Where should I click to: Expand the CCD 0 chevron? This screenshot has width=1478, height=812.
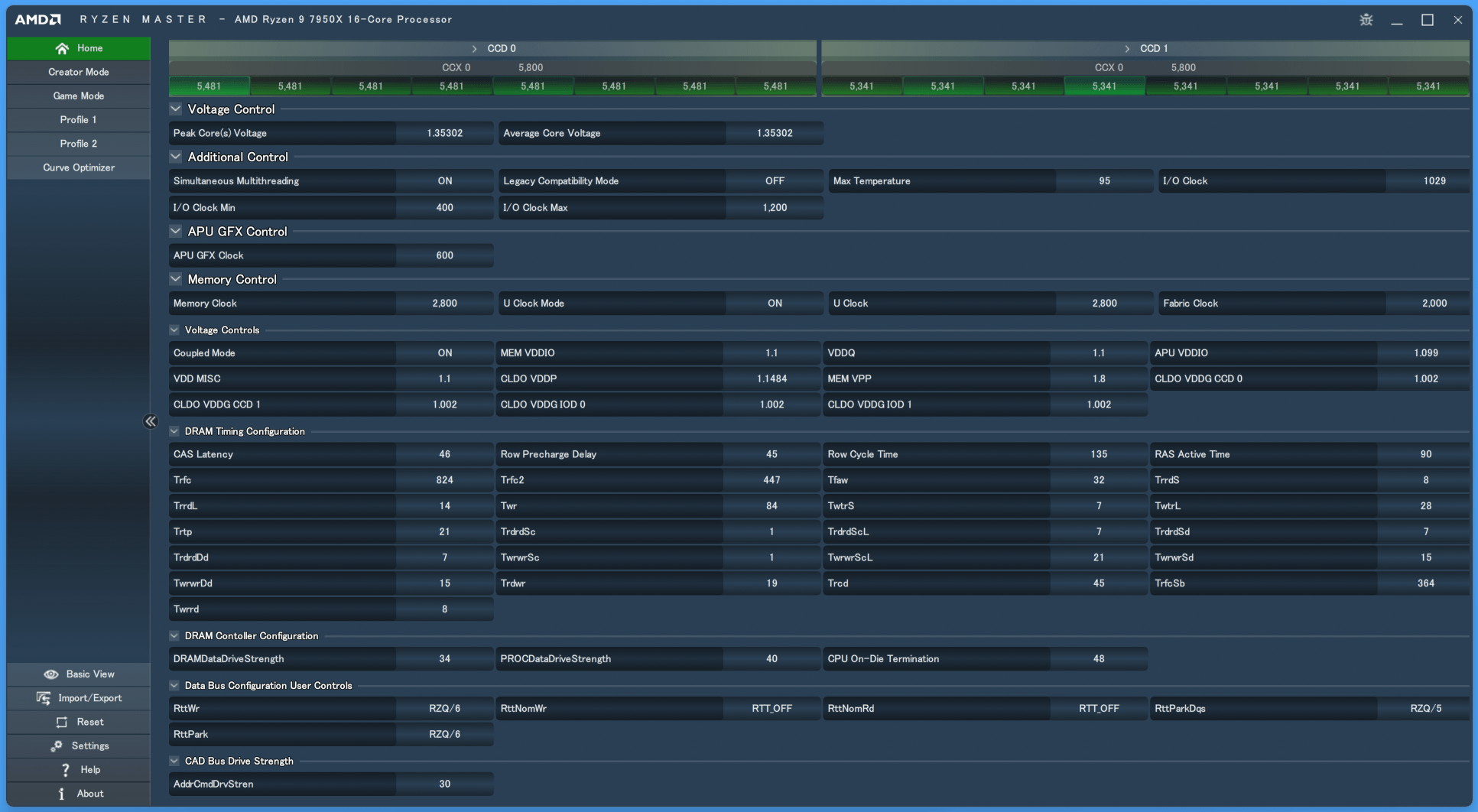coord(474,48)
